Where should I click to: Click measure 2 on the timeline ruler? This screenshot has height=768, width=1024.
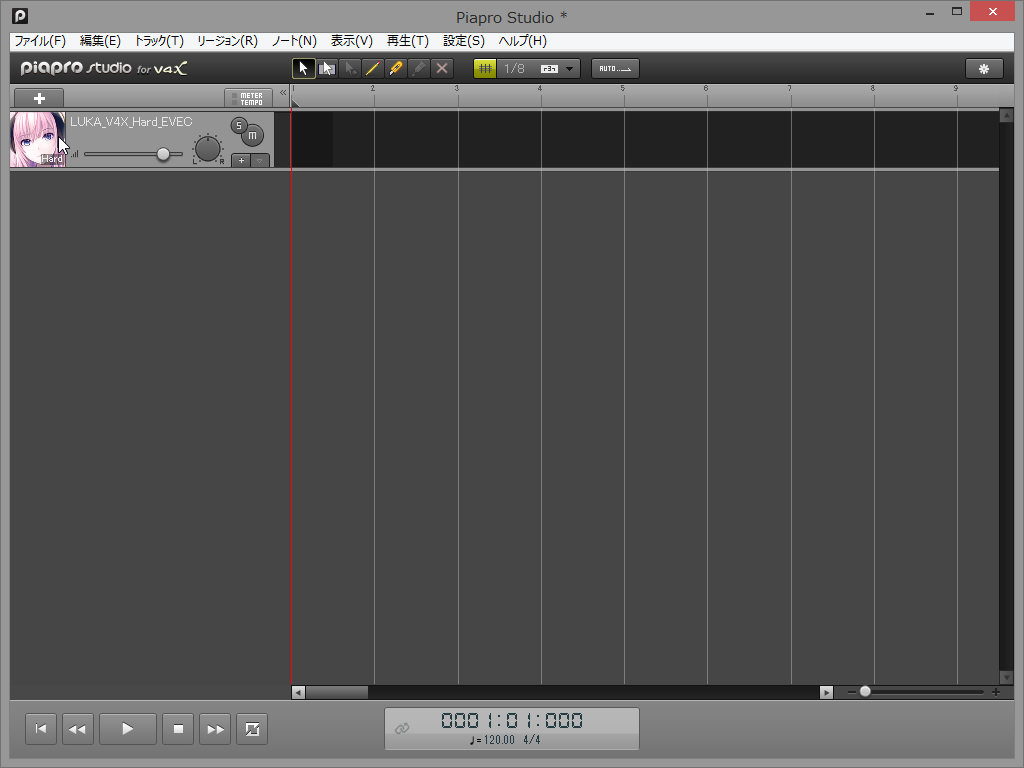[373, 89]
